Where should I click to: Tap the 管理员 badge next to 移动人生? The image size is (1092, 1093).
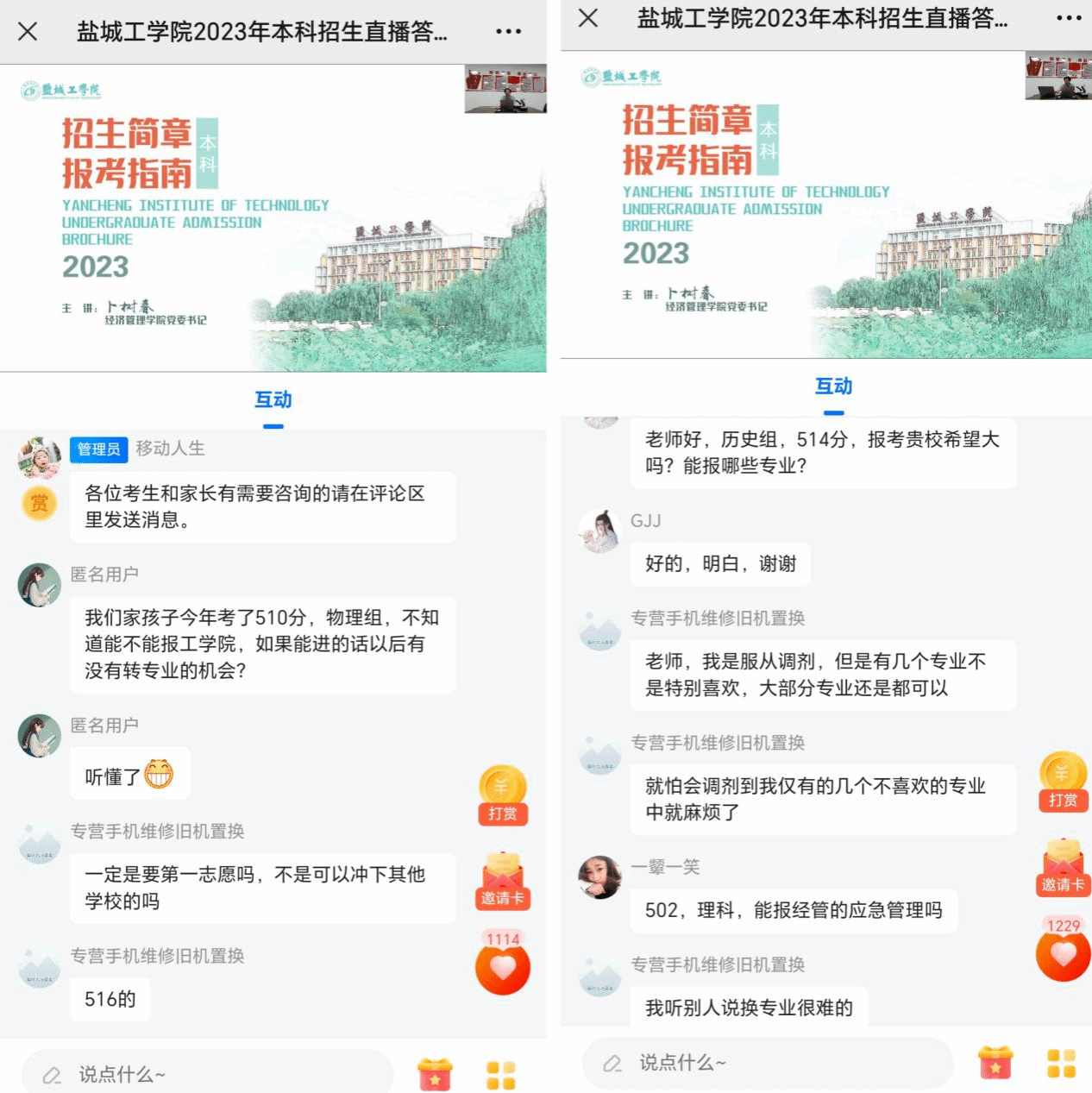(98, 449)
